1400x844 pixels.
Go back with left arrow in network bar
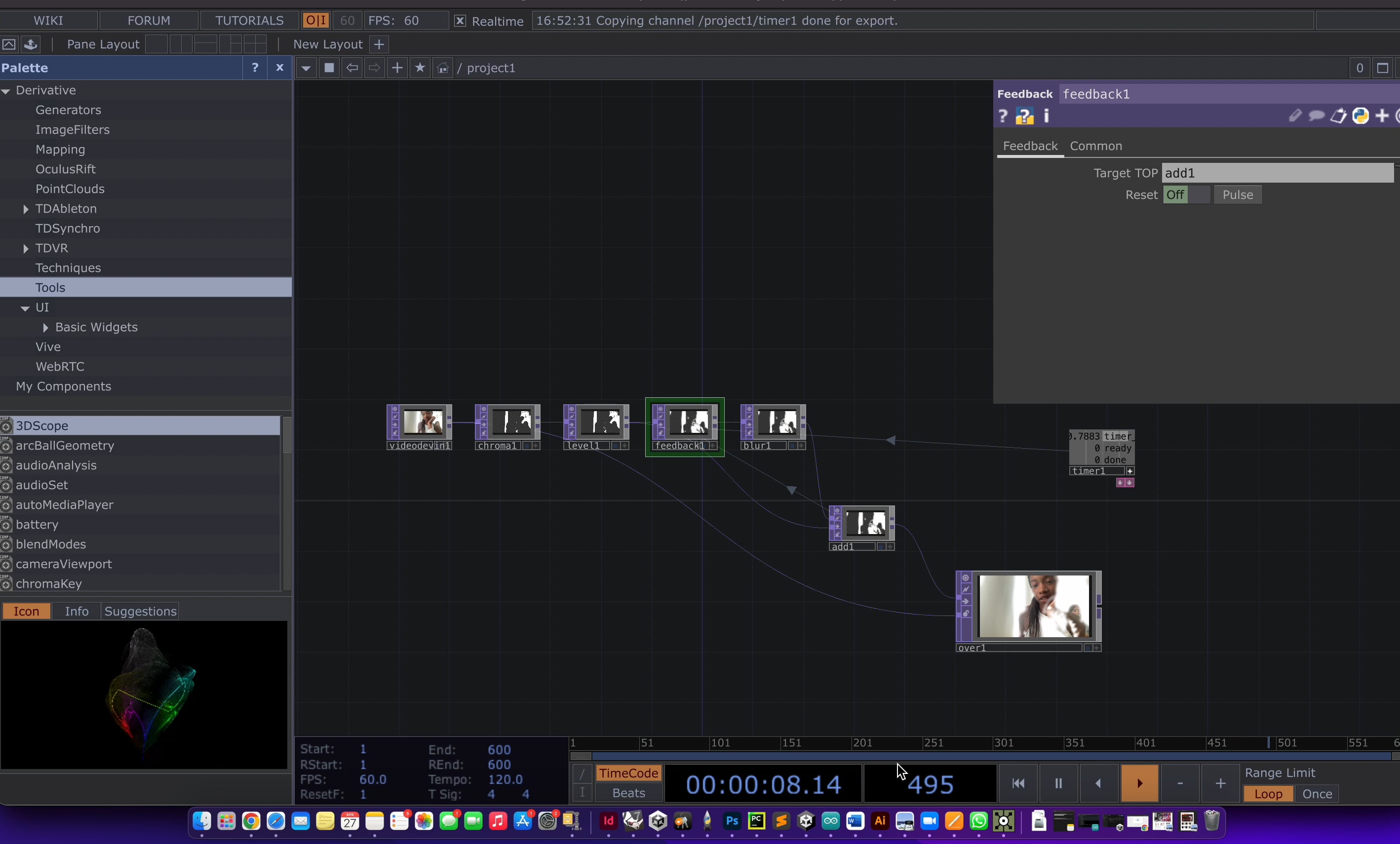[352, 68]
